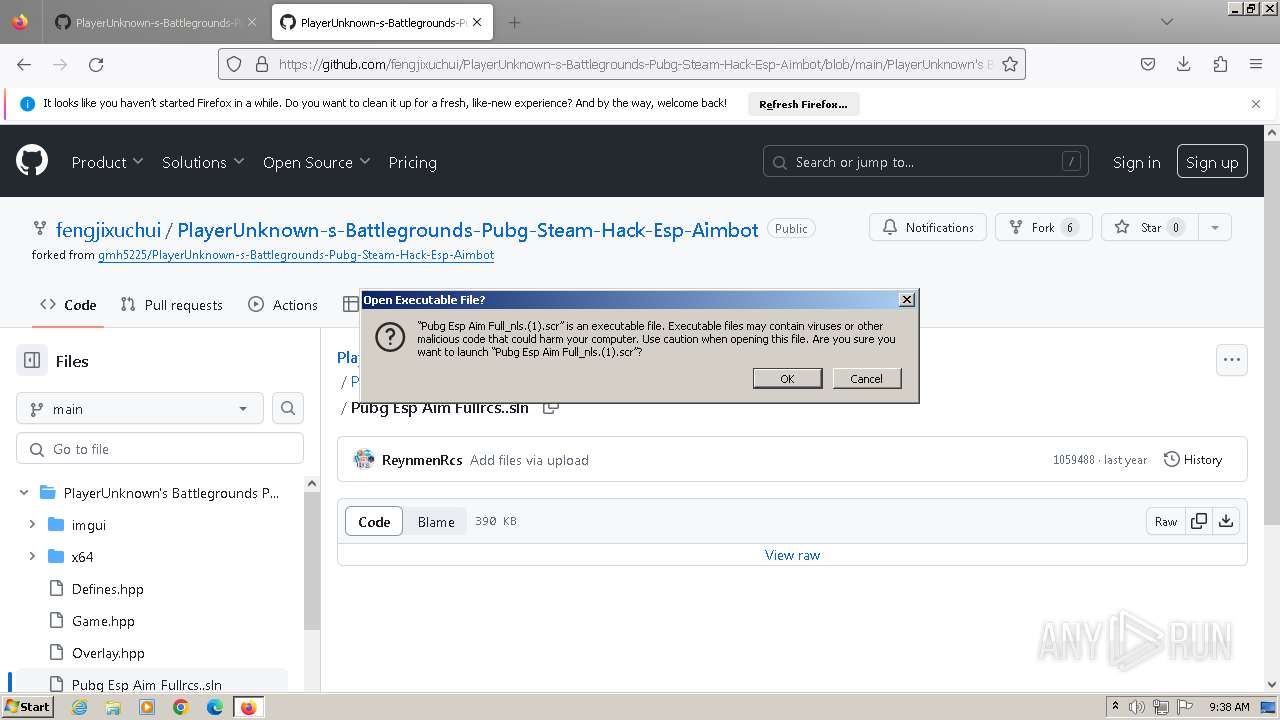This screenshot has width=1280, height=720.
Task: Open the Solutions dropdown menu
Action: coord(203,162)
